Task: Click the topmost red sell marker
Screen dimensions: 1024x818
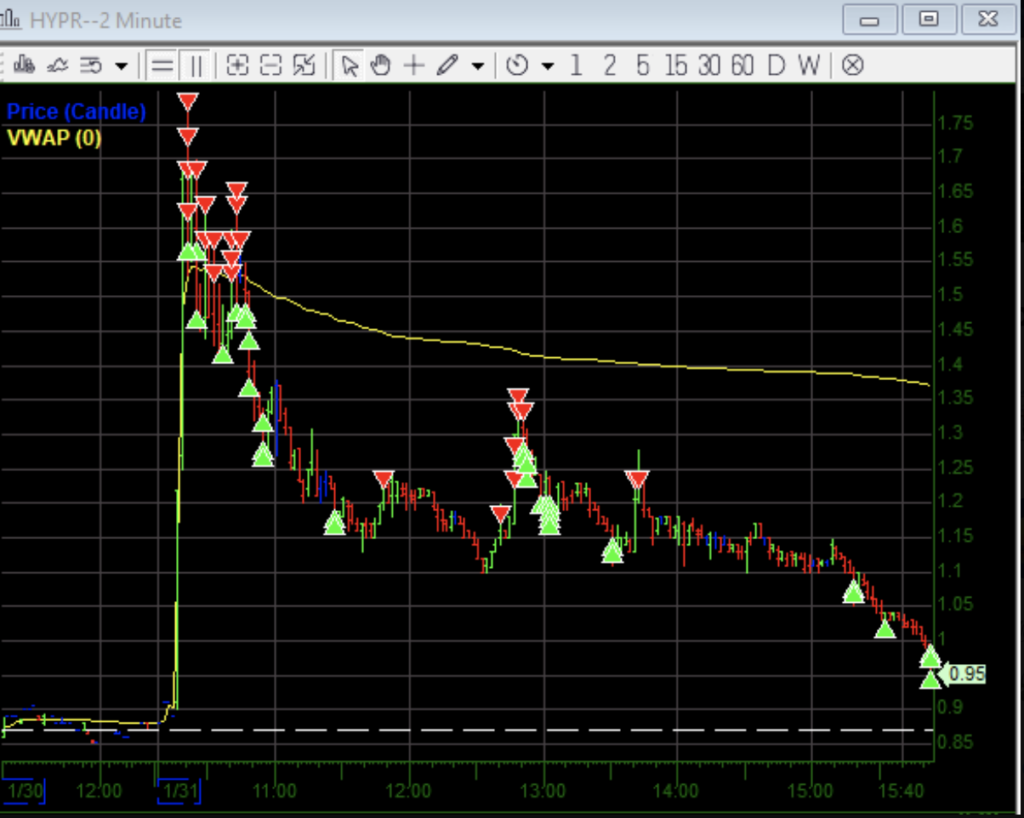Action: 187,101
